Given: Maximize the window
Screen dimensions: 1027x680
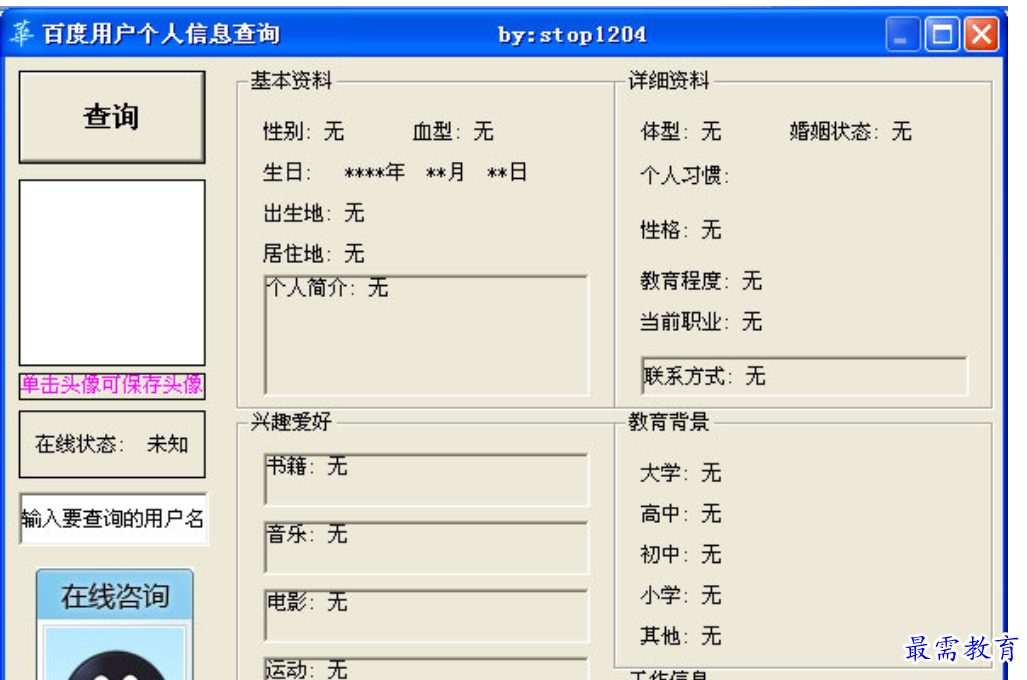Looking at the screenshot, I should click(942, 34).
